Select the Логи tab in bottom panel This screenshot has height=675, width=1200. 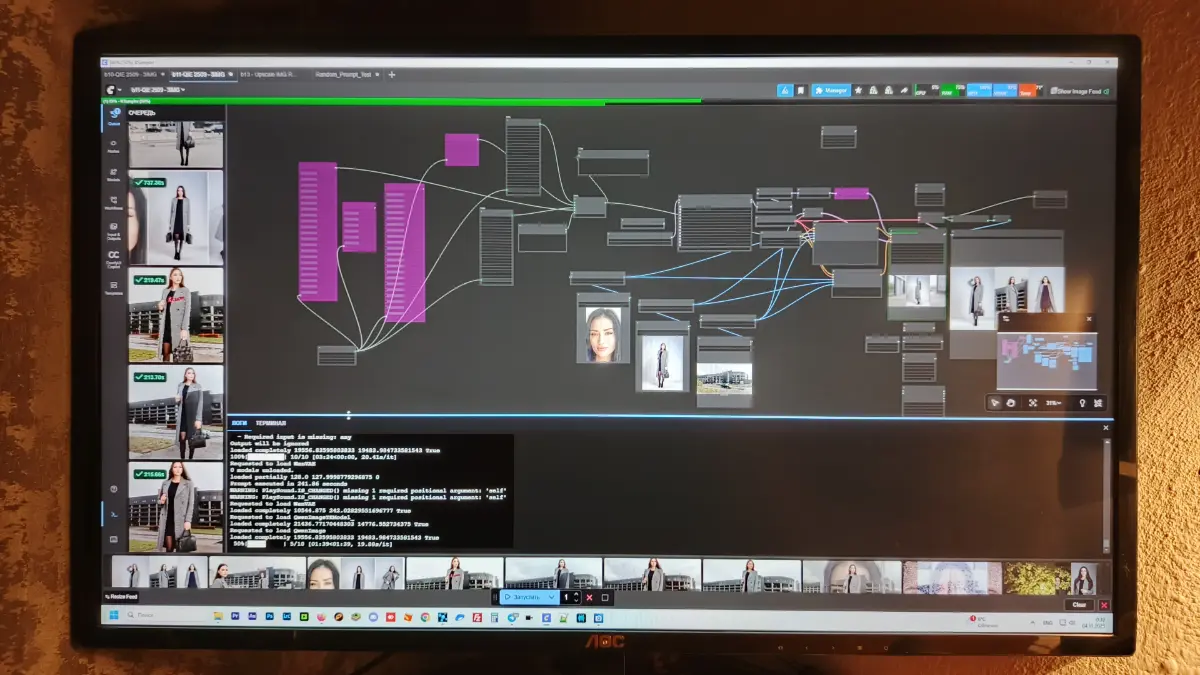[x=239, y=423]
